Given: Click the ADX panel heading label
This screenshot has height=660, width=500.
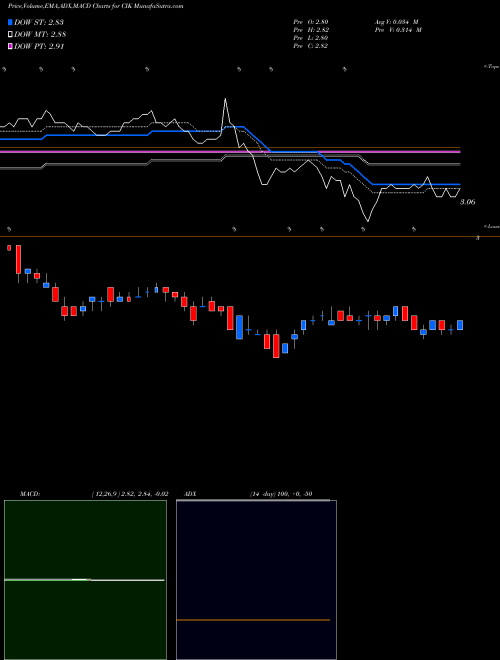Looking at the screenshot, I should point(190,494).
